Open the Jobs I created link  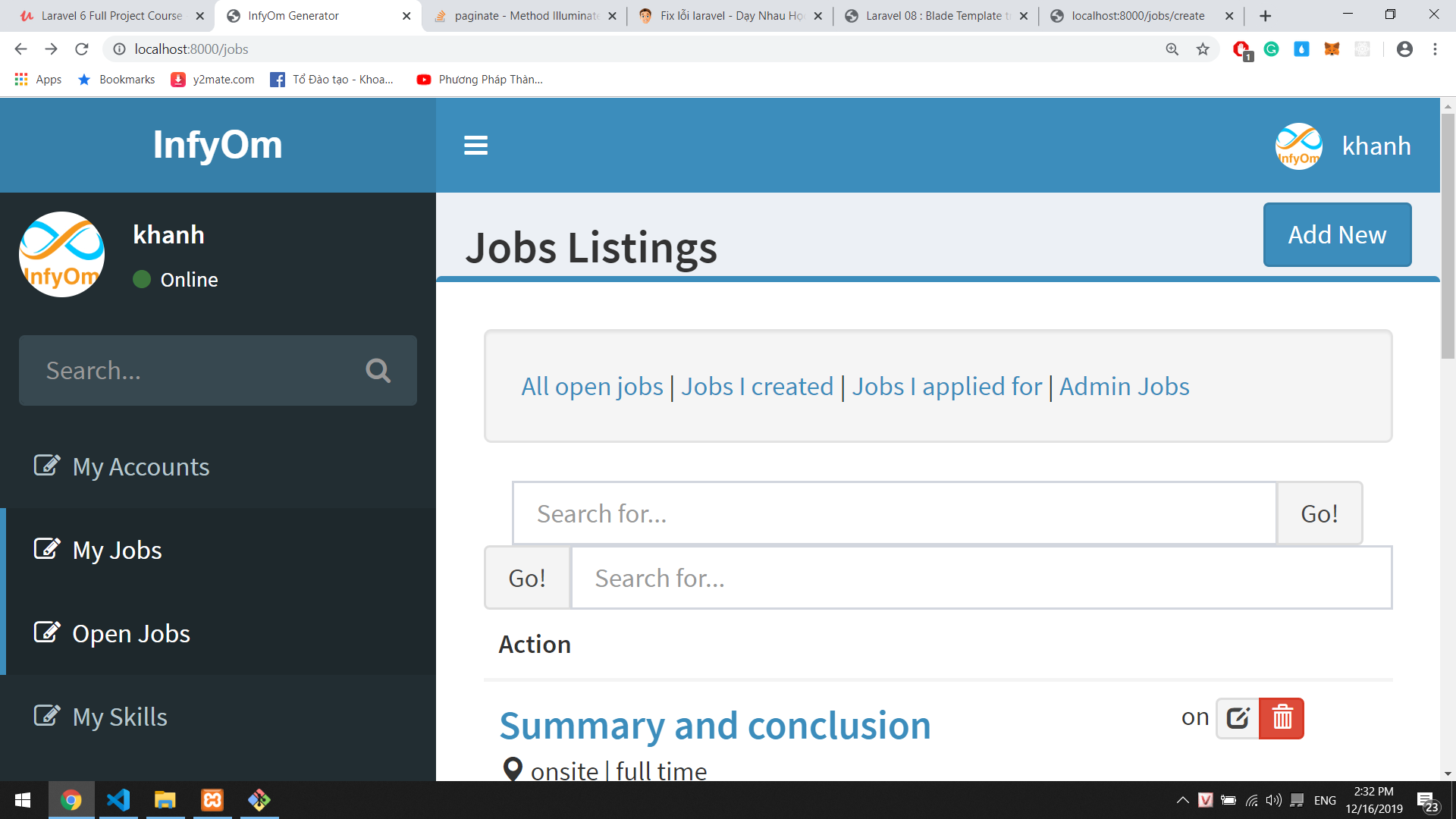point(757,387)
